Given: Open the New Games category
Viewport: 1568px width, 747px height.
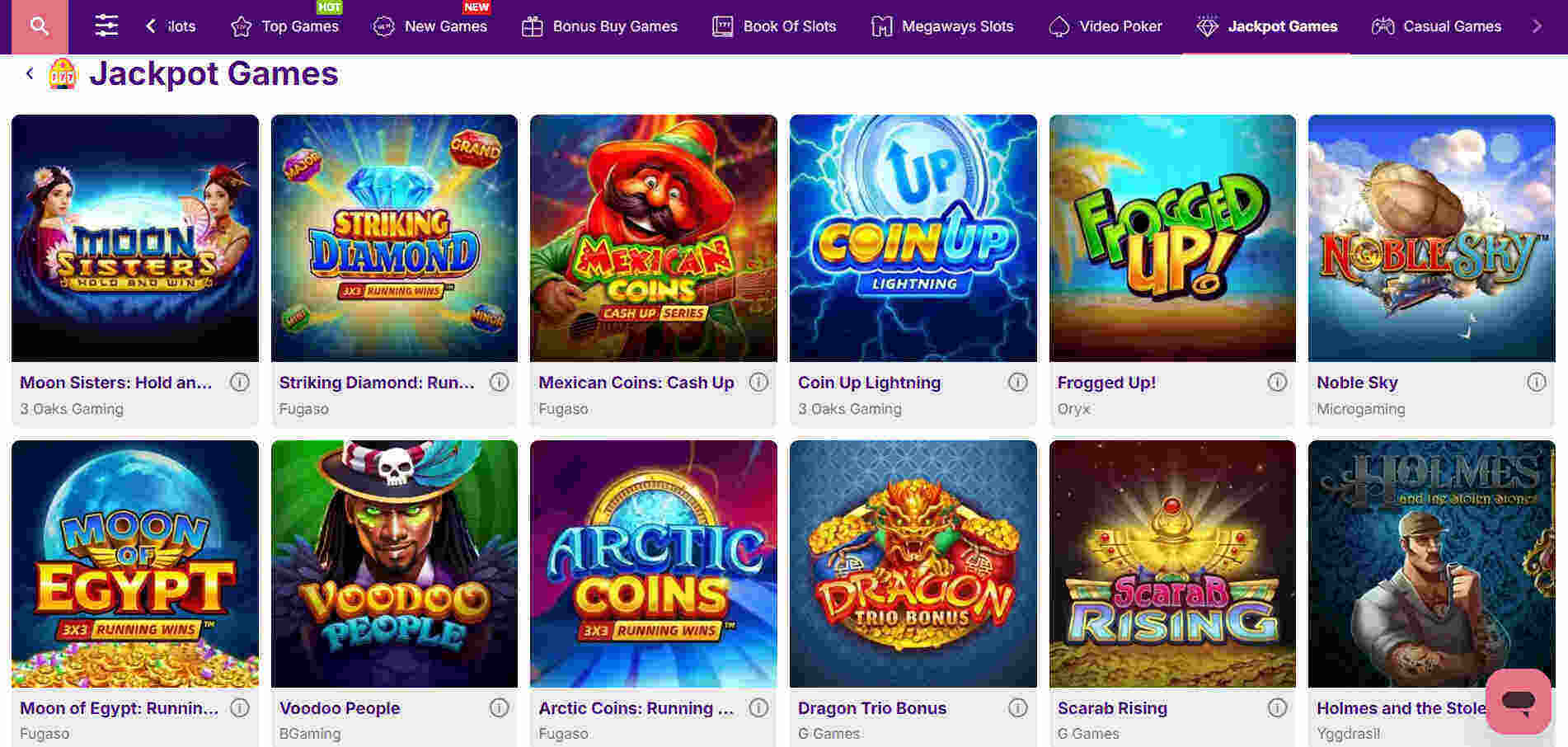Looking at the screenshot, I should (430, 26).
